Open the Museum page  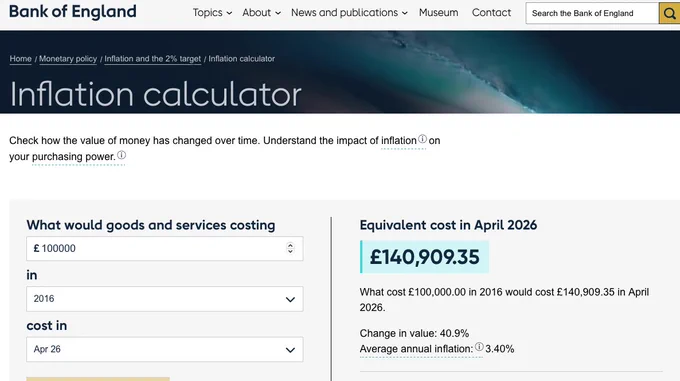tap(438, 13)
